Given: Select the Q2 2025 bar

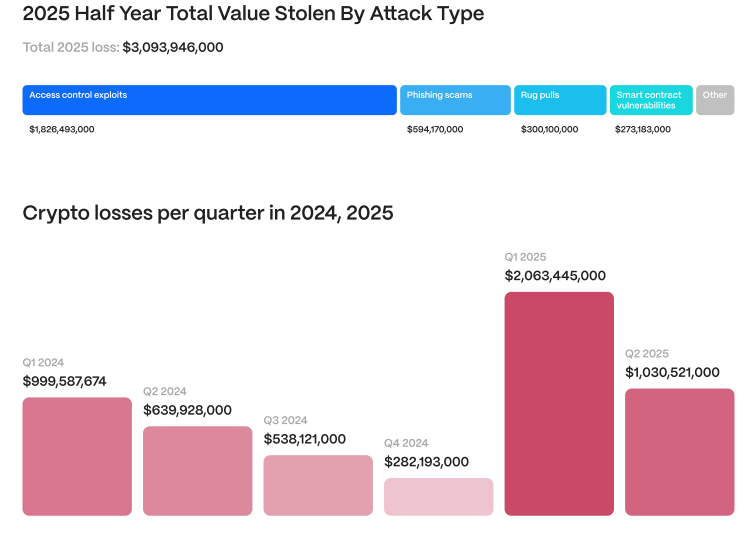Looking at the screenshot, I should (679, 452).
